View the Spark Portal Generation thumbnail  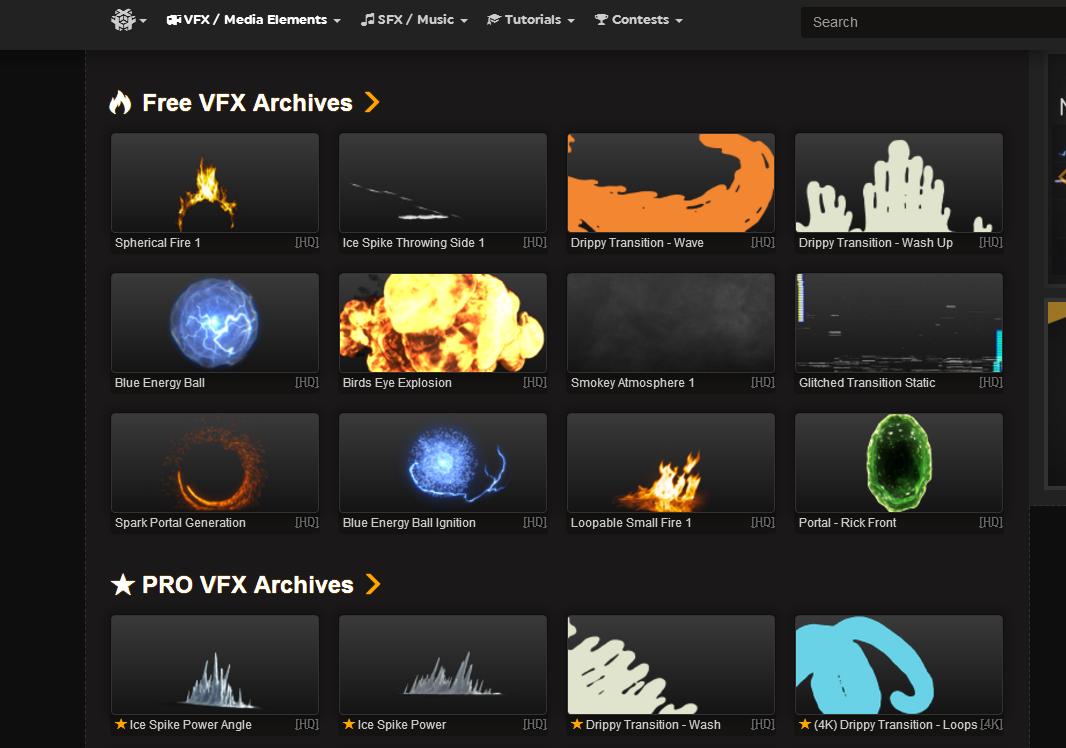[x=215, y=463]
